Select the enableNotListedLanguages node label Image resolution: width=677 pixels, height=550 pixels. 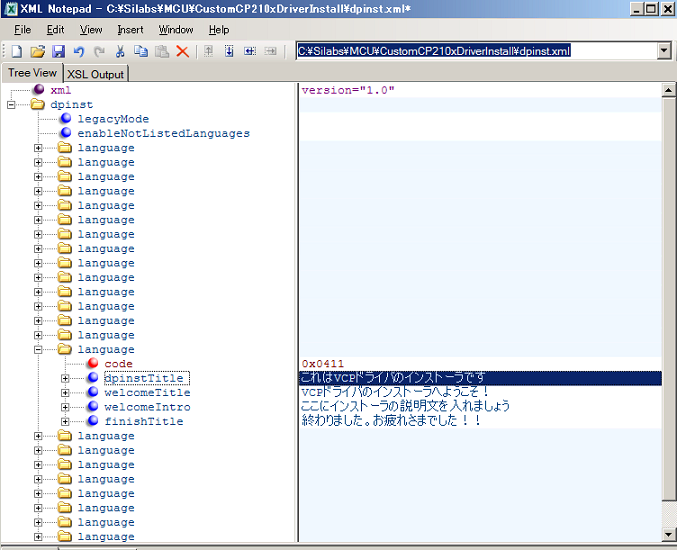coord(164,133)
